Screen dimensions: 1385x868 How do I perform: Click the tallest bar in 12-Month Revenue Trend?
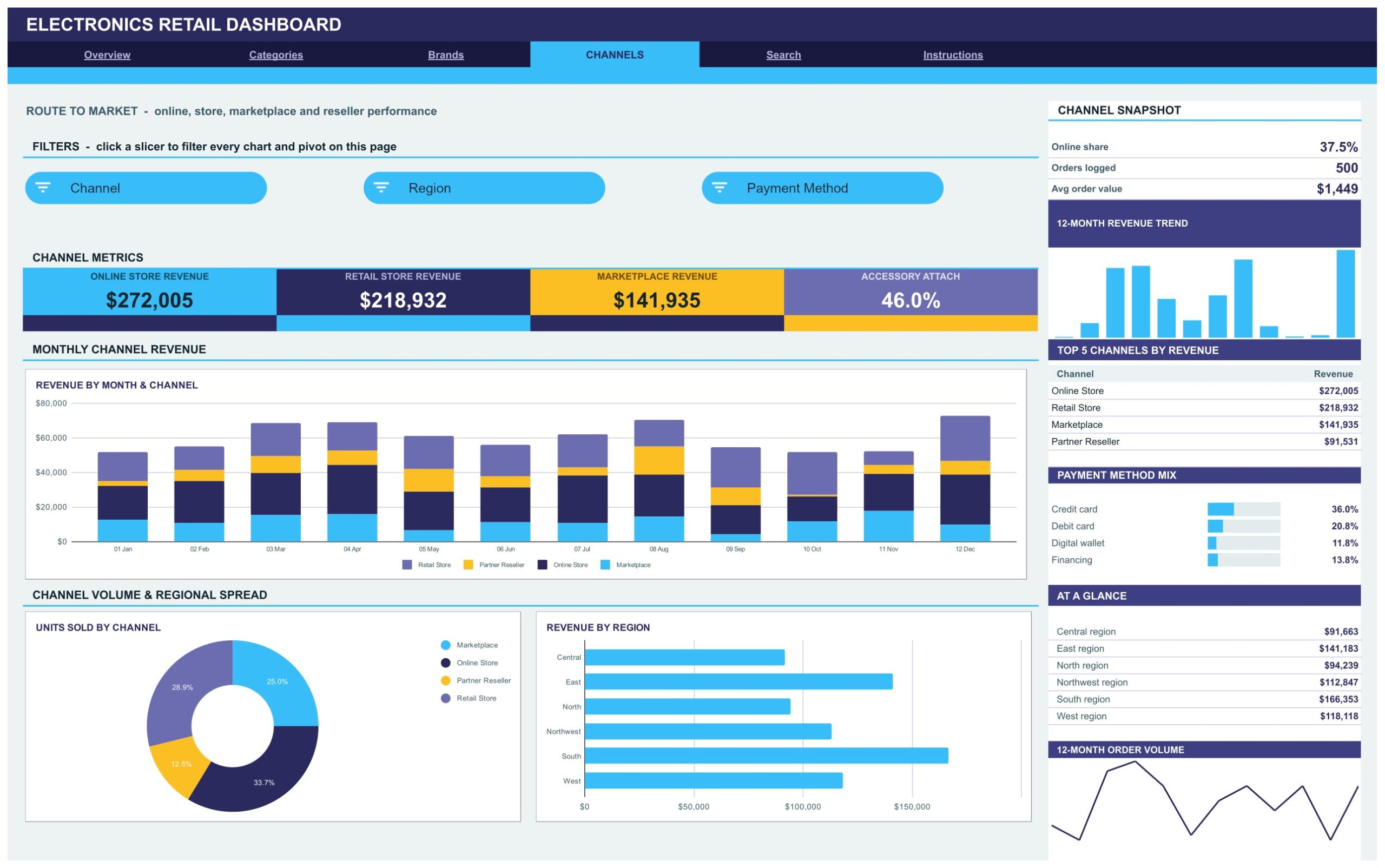[1346, 293]
